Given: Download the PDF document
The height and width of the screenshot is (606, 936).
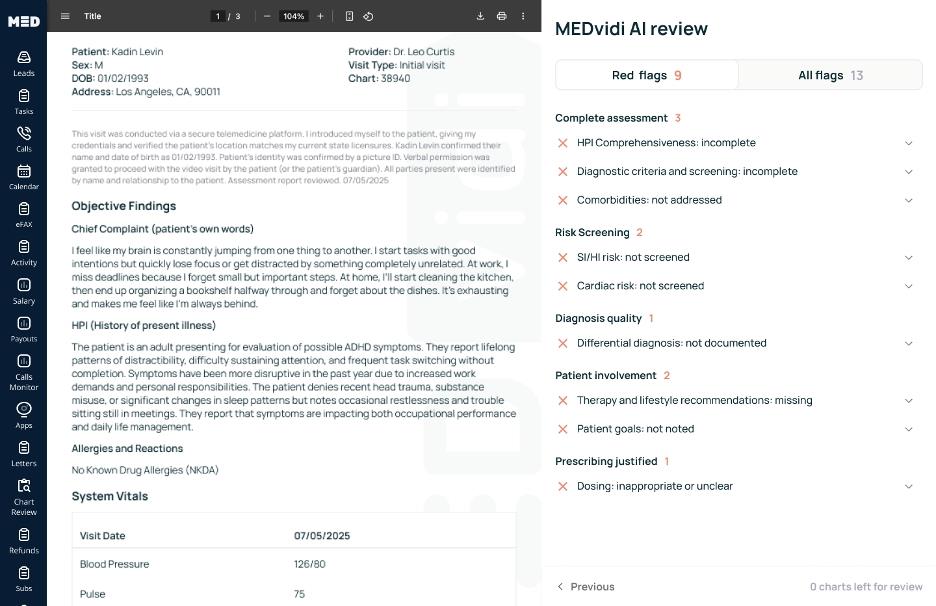Looking at the screenshot, I should coord(480,16).
